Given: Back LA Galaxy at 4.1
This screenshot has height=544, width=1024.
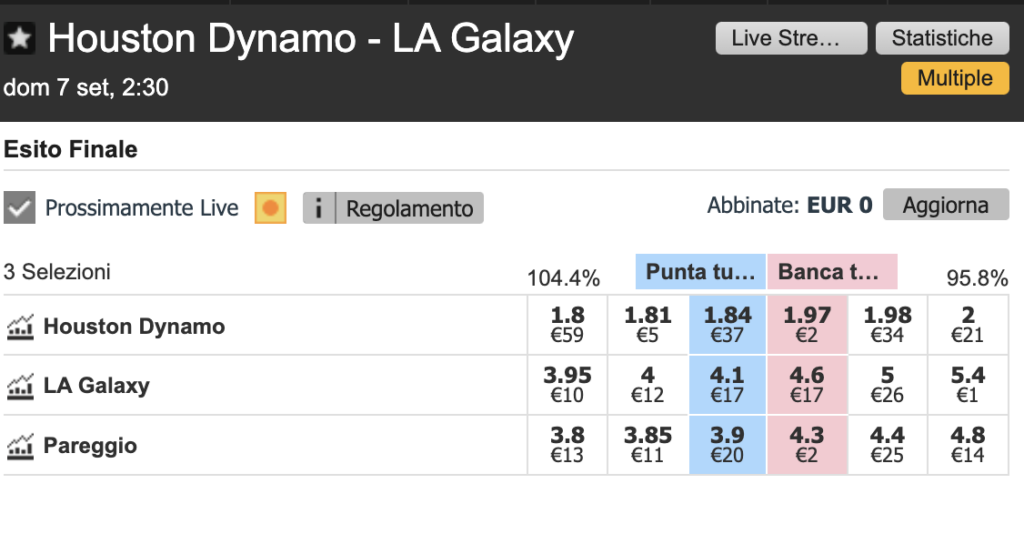Looking at the screenshot, I should click(x=728, y=385).
